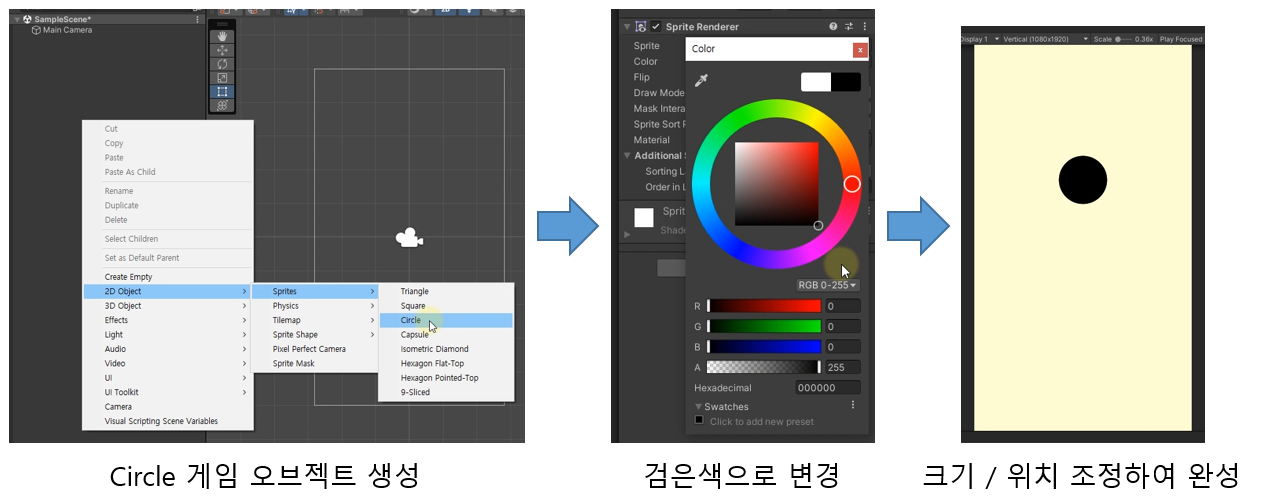Select the Rect tool
1268x500 pixels.
[222, 92]
